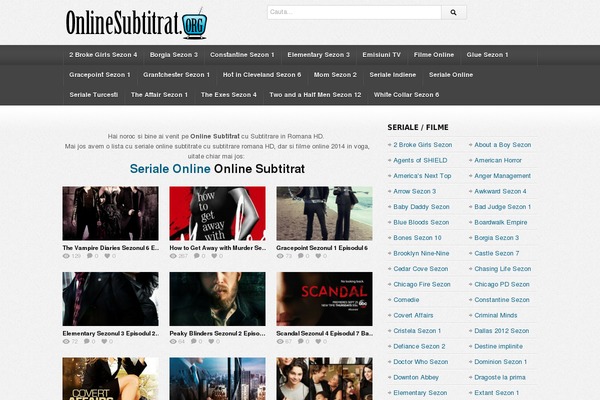The width and height of the screenshot is (600, 400).
Task: Open Castle Sezon 7 sidebar link
Action: 497,253
